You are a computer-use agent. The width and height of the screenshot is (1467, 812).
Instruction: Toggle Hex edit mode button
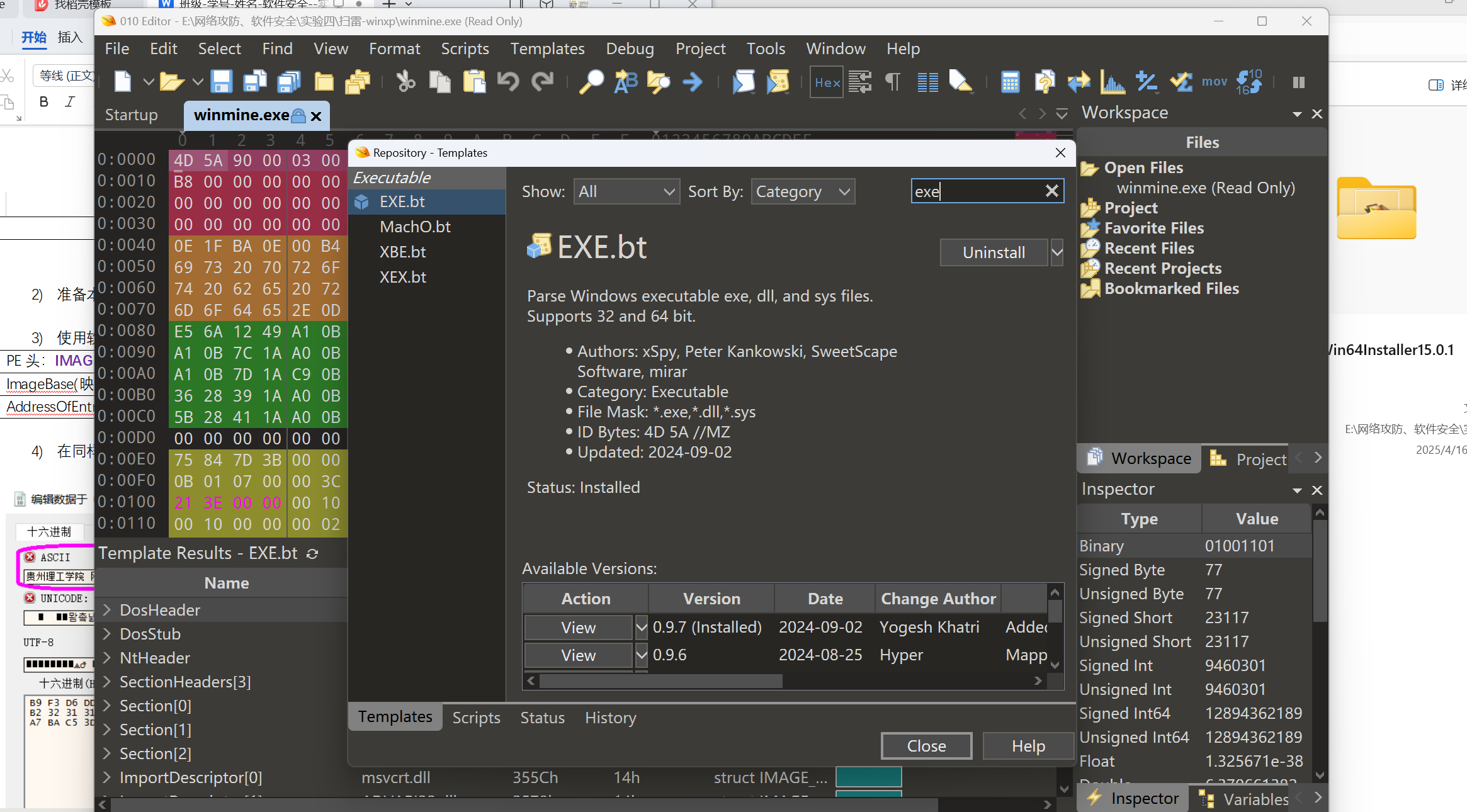(826, 82)
